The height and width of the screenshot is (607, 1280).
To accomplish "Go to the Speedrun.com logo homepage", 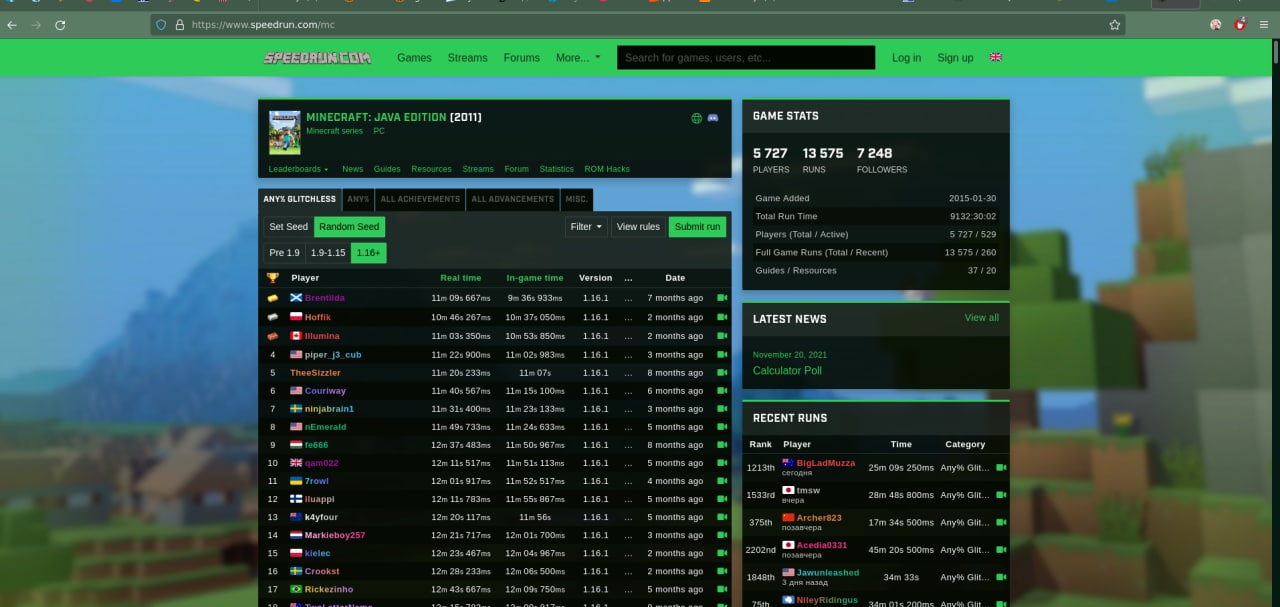I will point(317,58).
